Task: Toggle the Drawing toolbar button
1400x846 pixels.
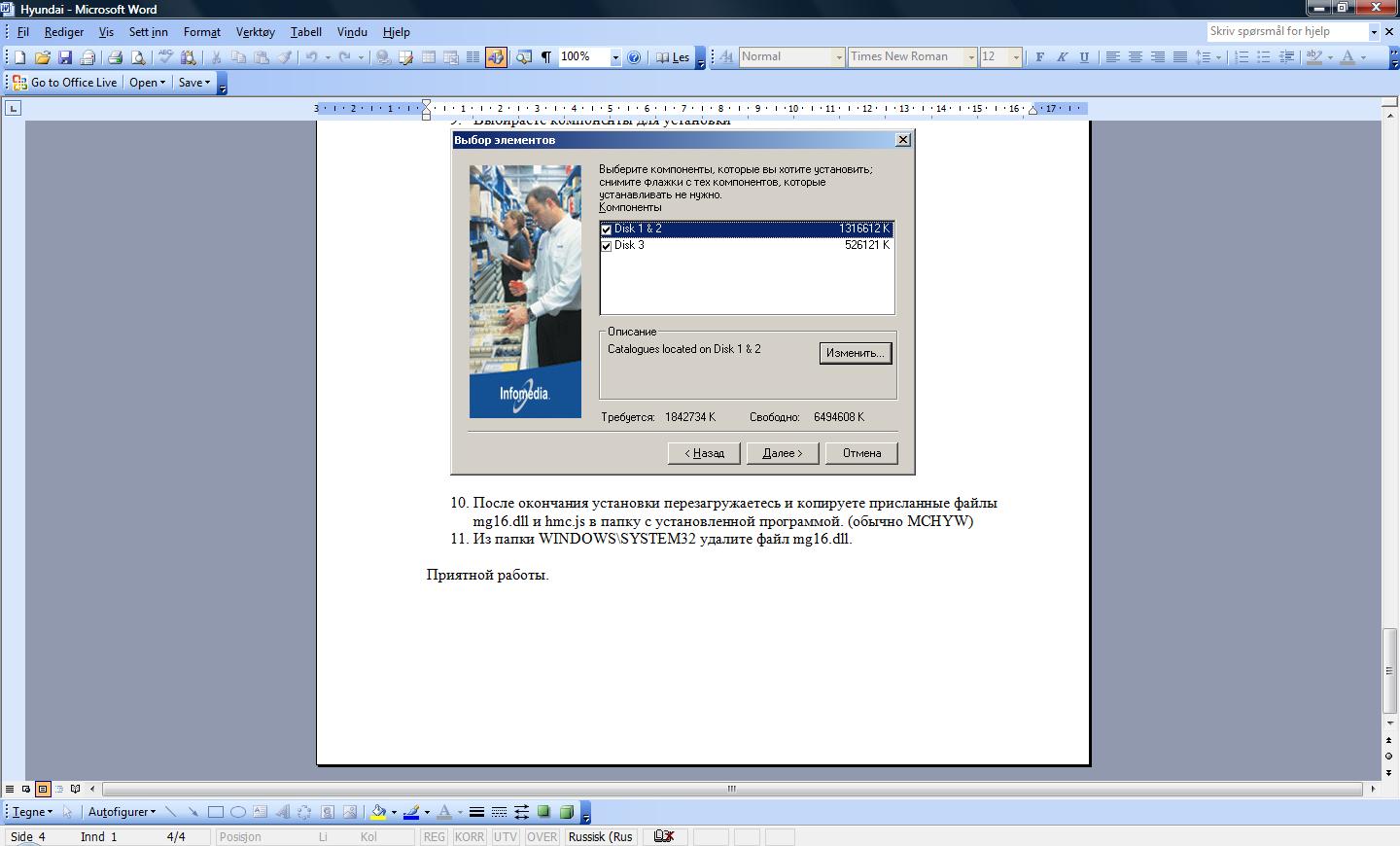Action: (496, 57)
